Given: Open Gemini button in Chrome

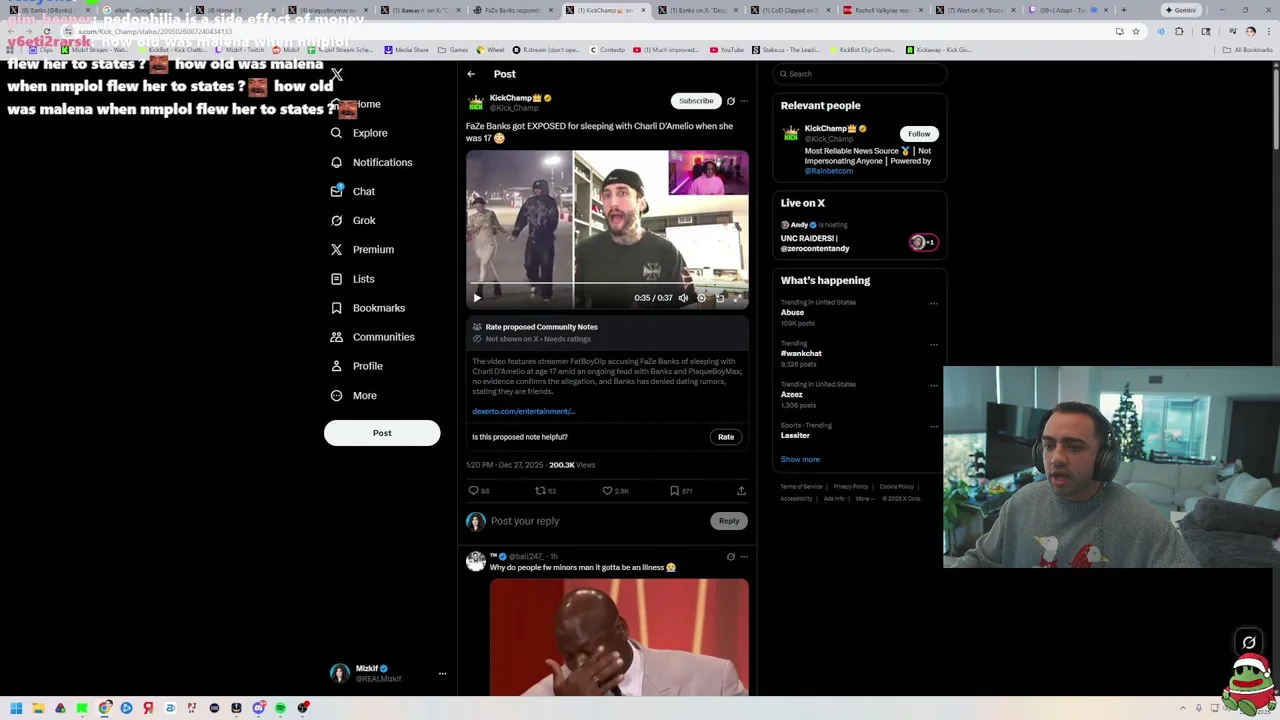Looking at the screenshot, I should coord(1180,10).
